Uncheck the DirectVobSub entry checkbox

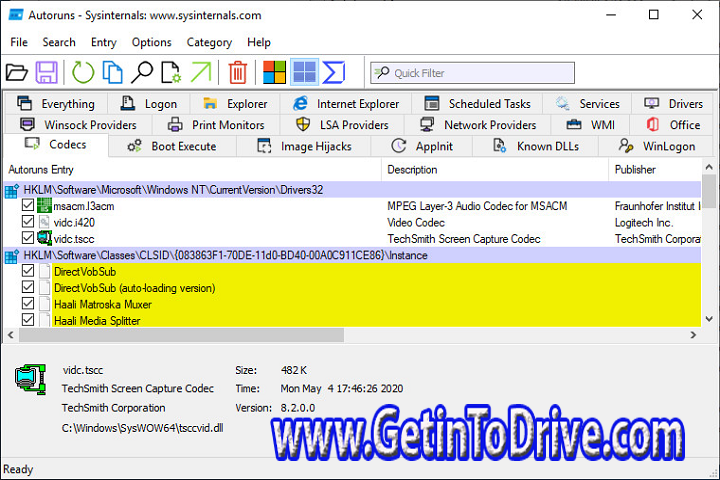tap(28, 271)
